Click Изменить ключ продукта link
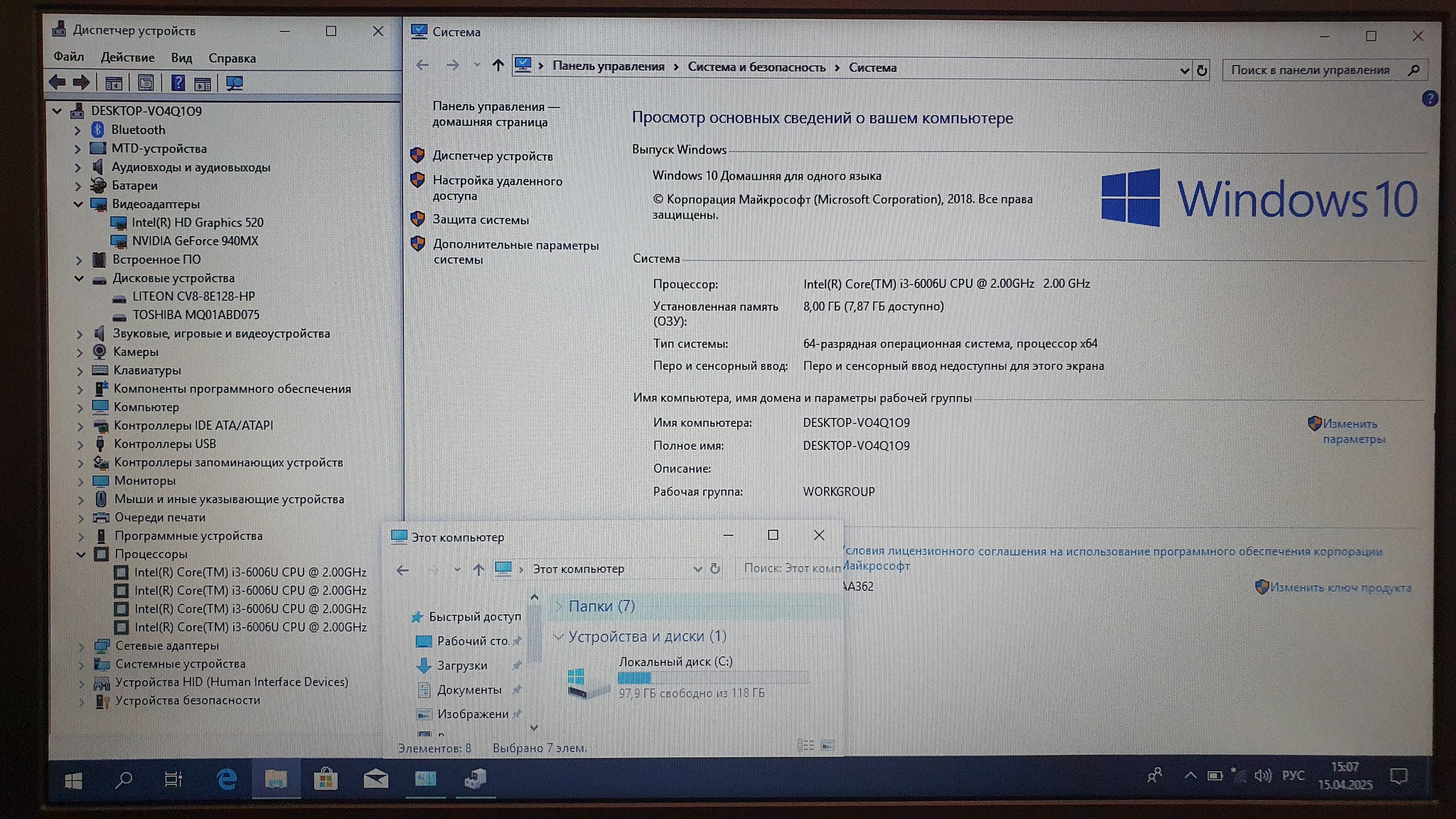The height and width of the screenshot is (819, 1456). tap(1340, 588)
